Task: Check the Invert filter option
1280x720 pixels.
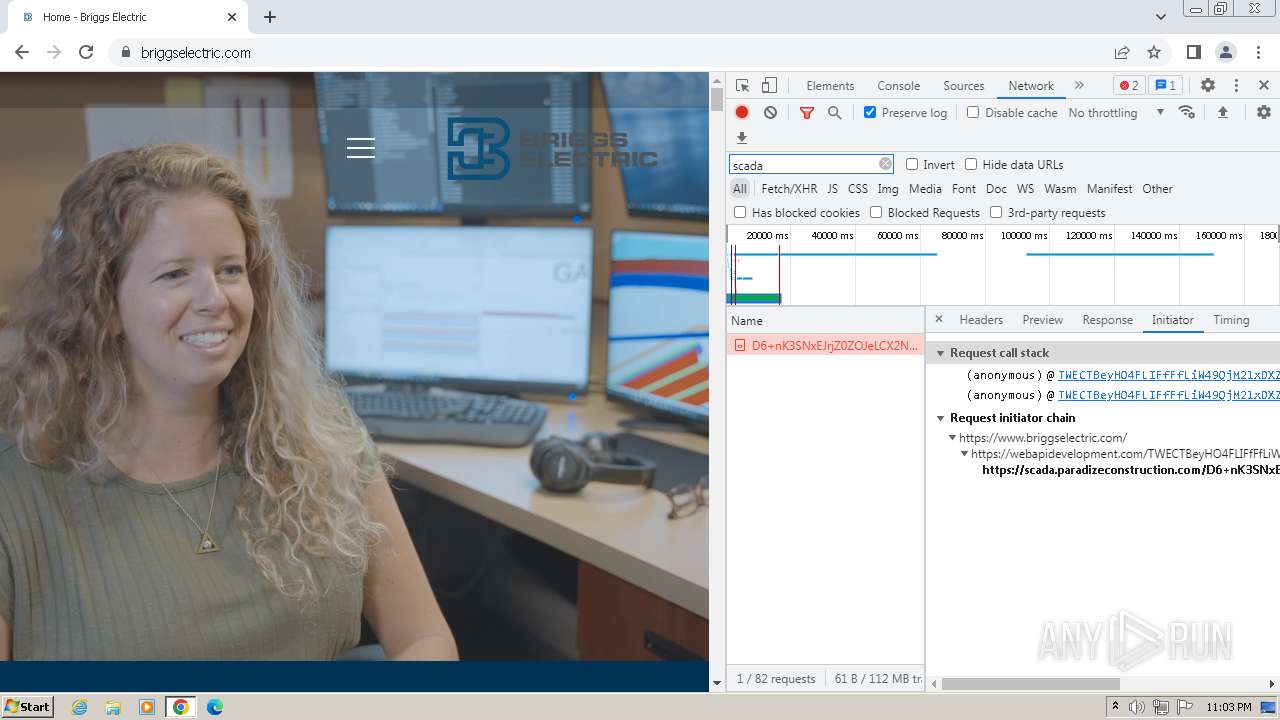Action: pyautogui.click(x=912, y=165)
